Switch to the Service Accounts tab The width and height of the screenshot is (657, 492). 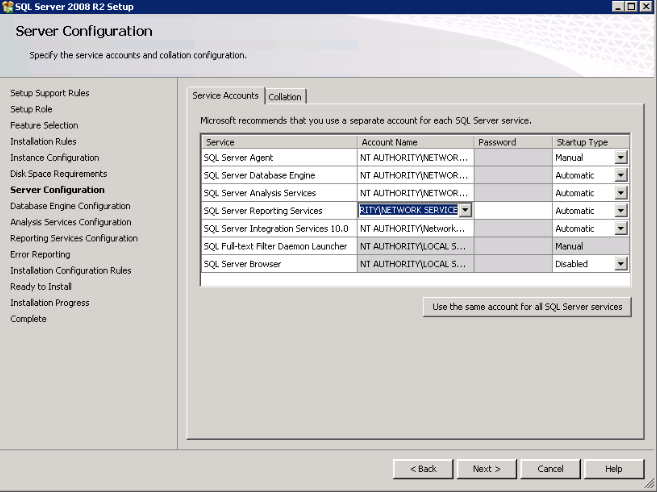pos(225,96)
